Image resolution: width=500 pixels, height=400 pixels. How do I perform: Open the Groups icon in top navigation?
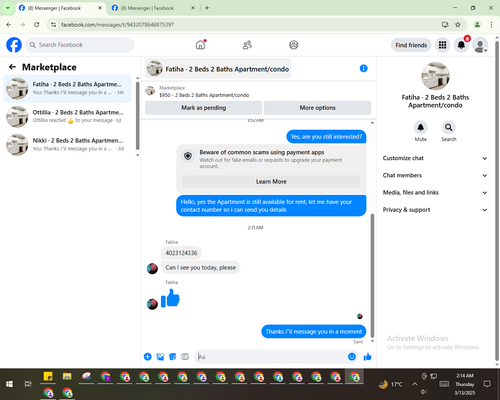pos(294,45)
